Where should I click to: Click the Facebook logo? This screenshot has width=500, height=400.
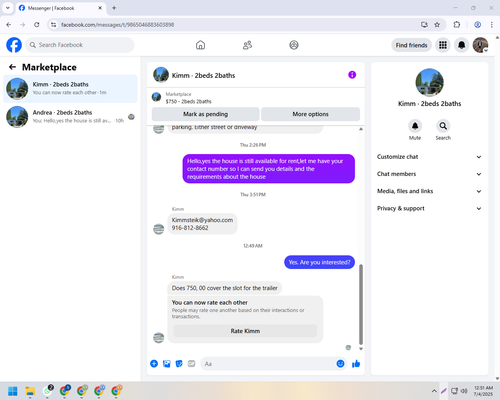14,45
